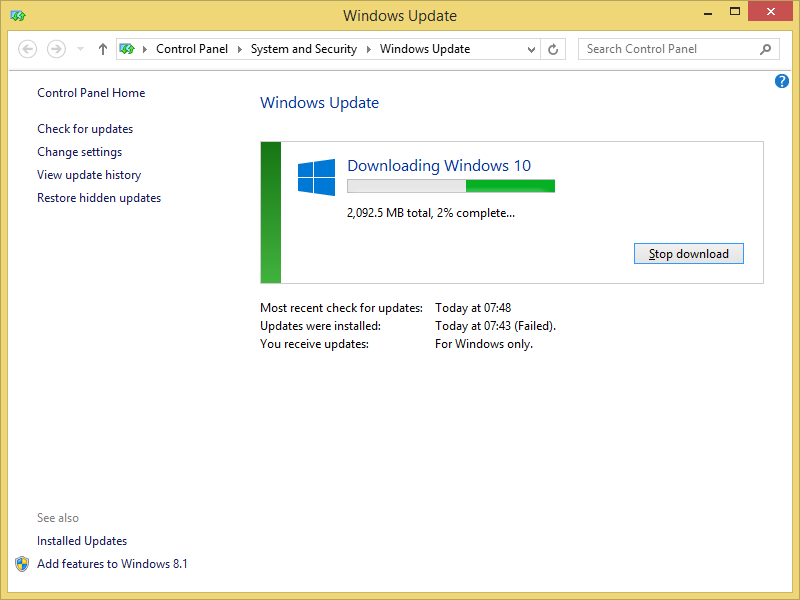Open View update history link
The image size is (800, 600).
pyautogui.click(x=89, y=175)
